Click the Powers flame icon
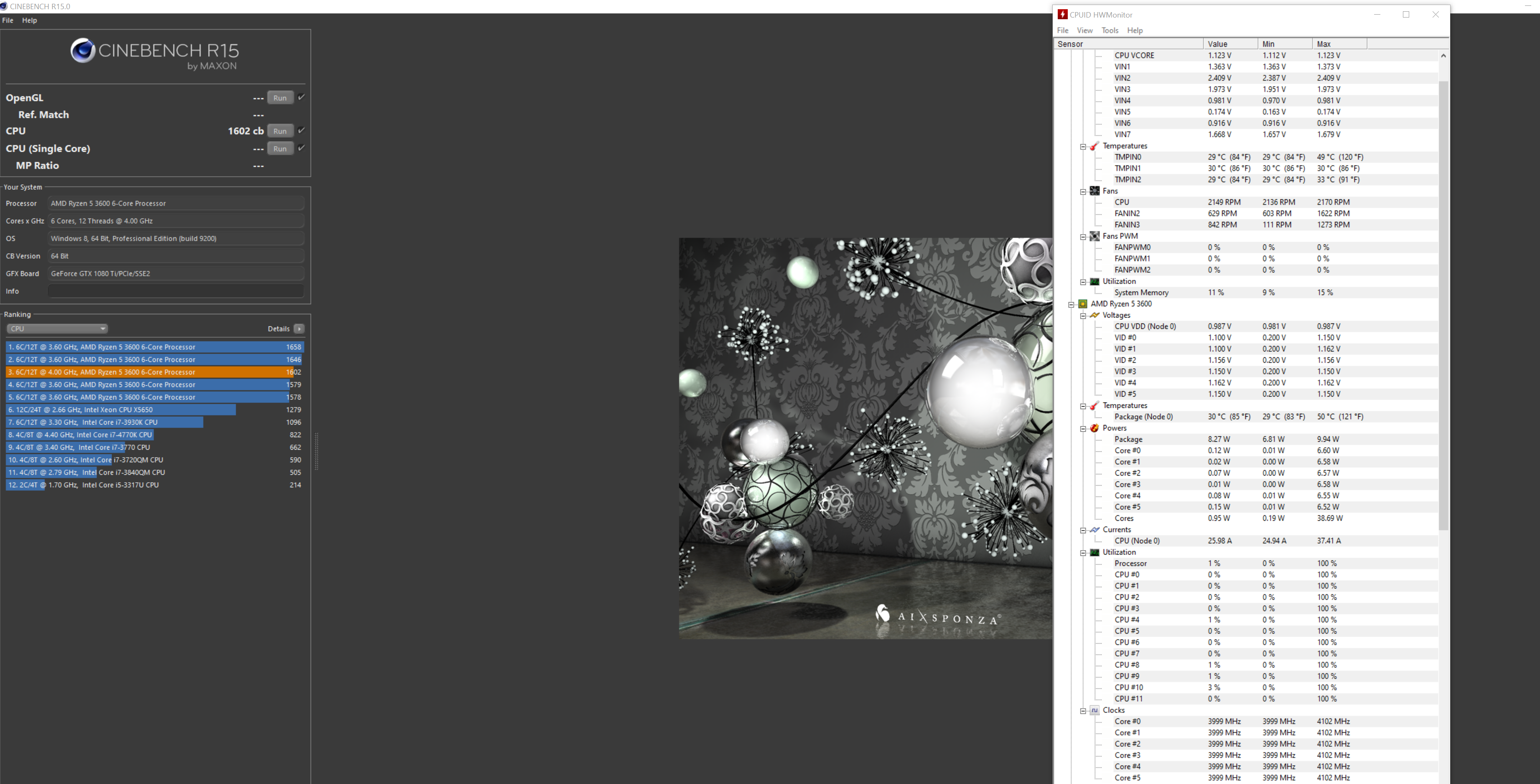The height and width of the screenshot is (784, 1540). (x=1094, y=428)
